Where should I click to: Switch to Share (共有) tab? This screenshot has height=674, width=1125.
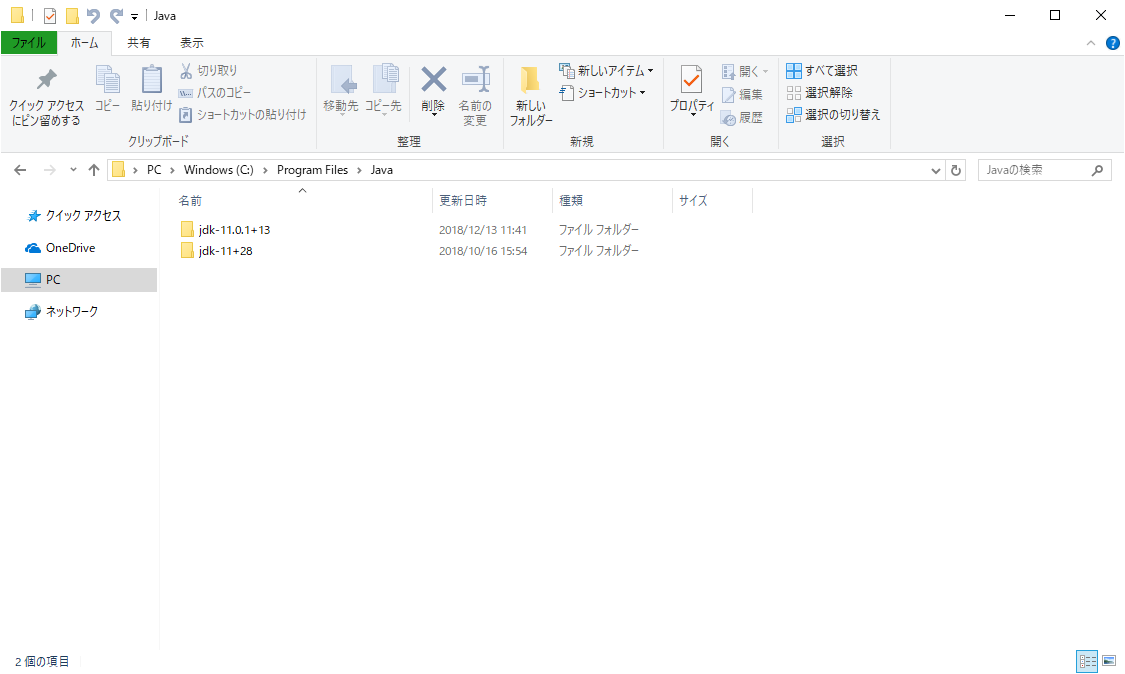tap(138, 43)
